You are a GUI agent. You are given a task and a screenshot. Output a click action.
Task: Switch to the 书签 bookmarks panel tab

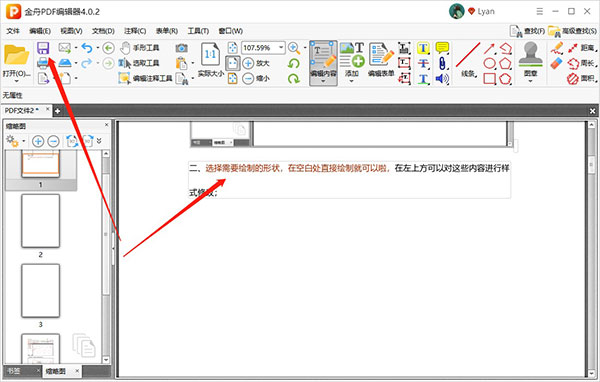(15, 371)
